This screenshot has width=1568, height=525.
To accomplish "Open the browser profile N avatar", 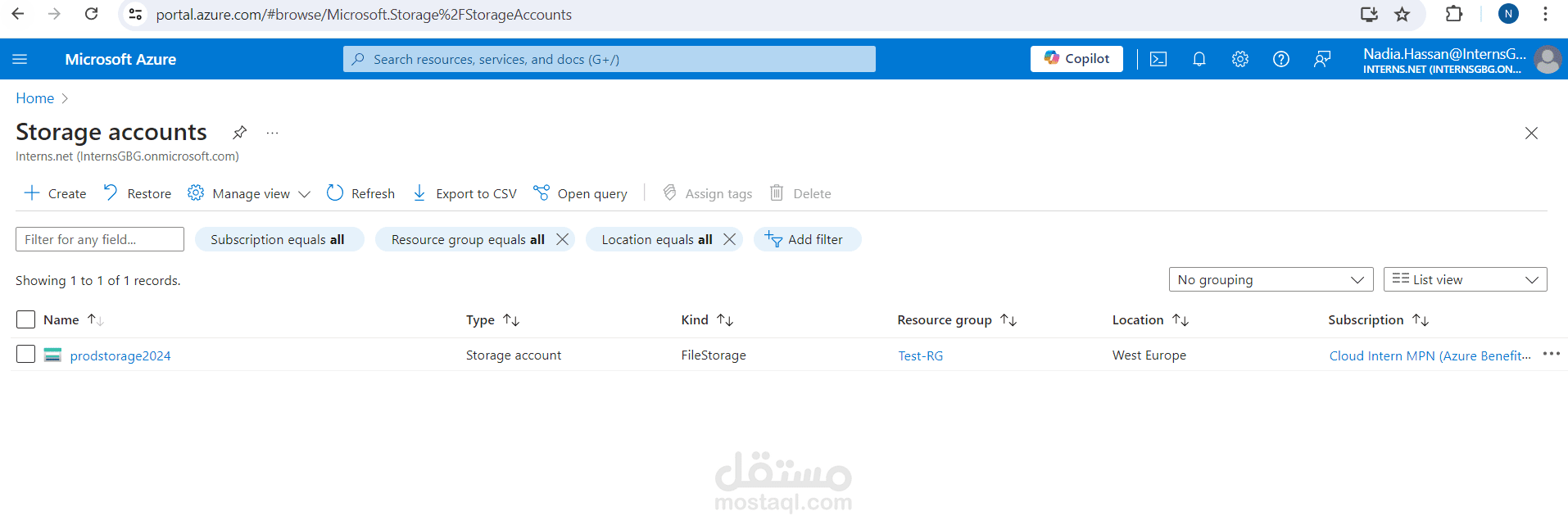I will point(1508,14).
